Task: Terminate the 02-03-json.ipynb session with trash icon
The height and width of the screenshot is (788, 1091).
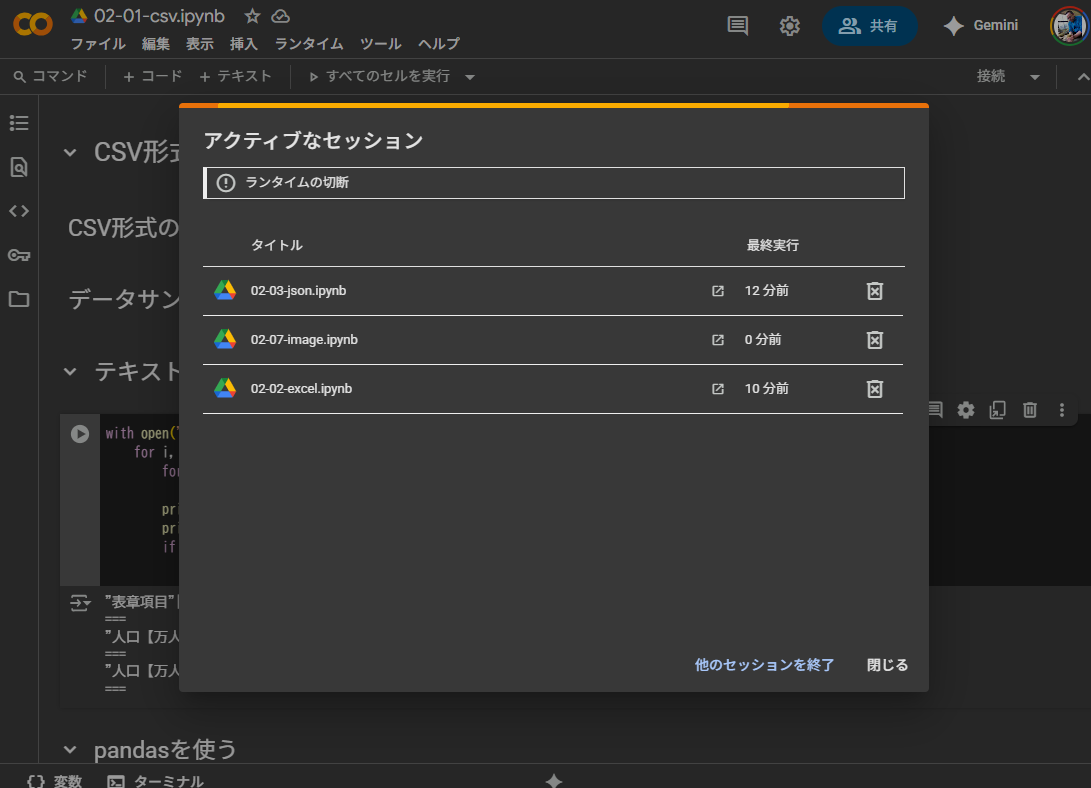Action: [x=874, y=291]
